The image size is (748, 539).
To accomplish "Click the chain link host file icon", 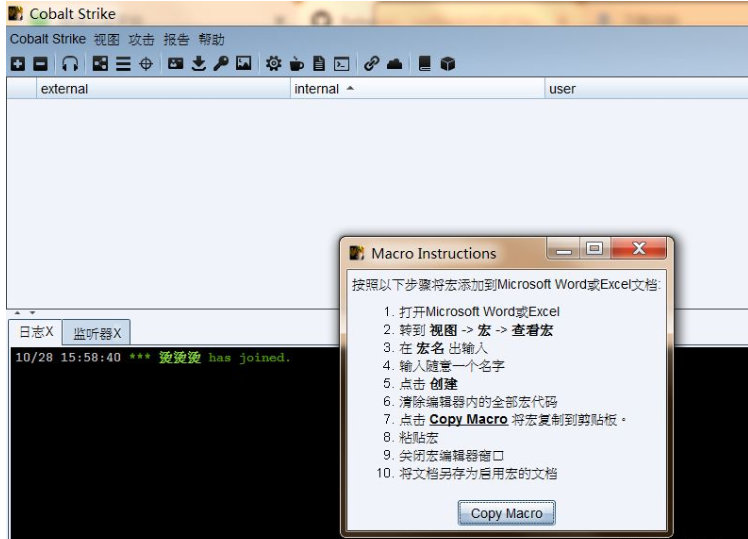I will click(x=371, y=63).
